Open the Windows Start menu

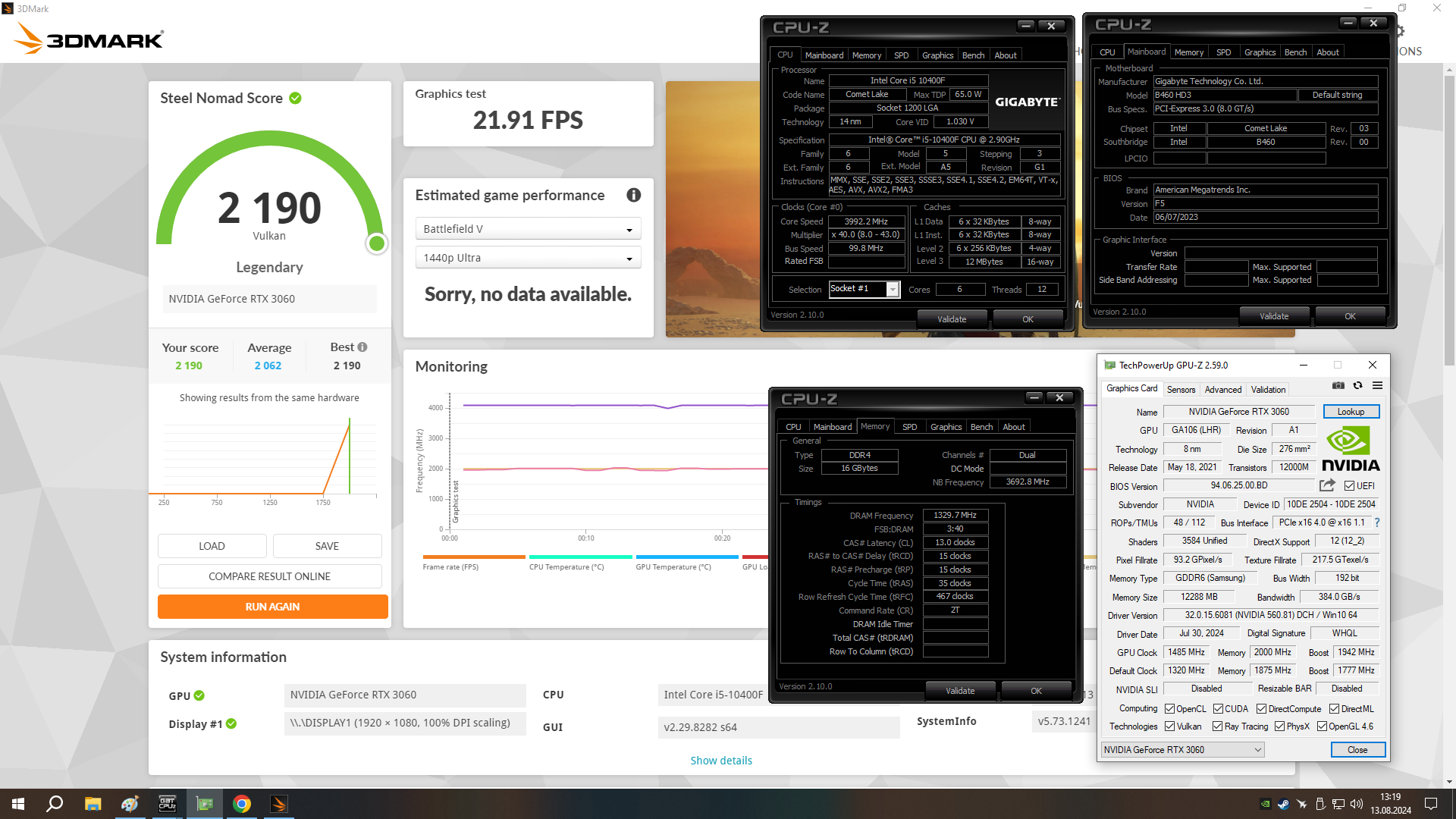[x=18, y=804]
